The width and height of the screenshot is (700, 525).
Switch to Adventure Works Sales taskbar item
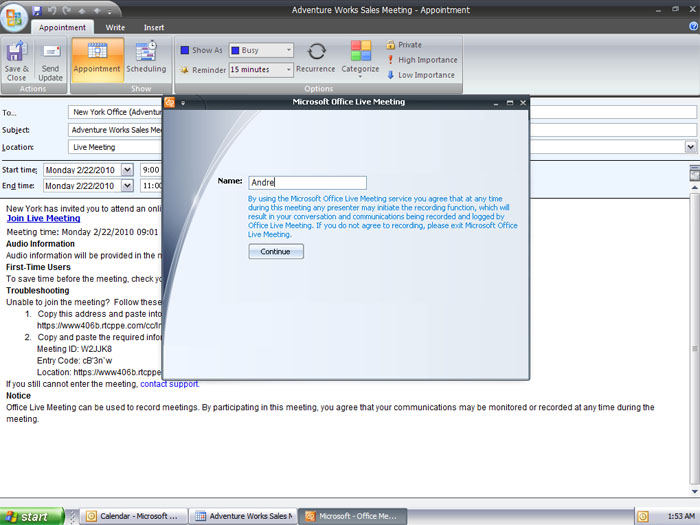coord(243,516)
